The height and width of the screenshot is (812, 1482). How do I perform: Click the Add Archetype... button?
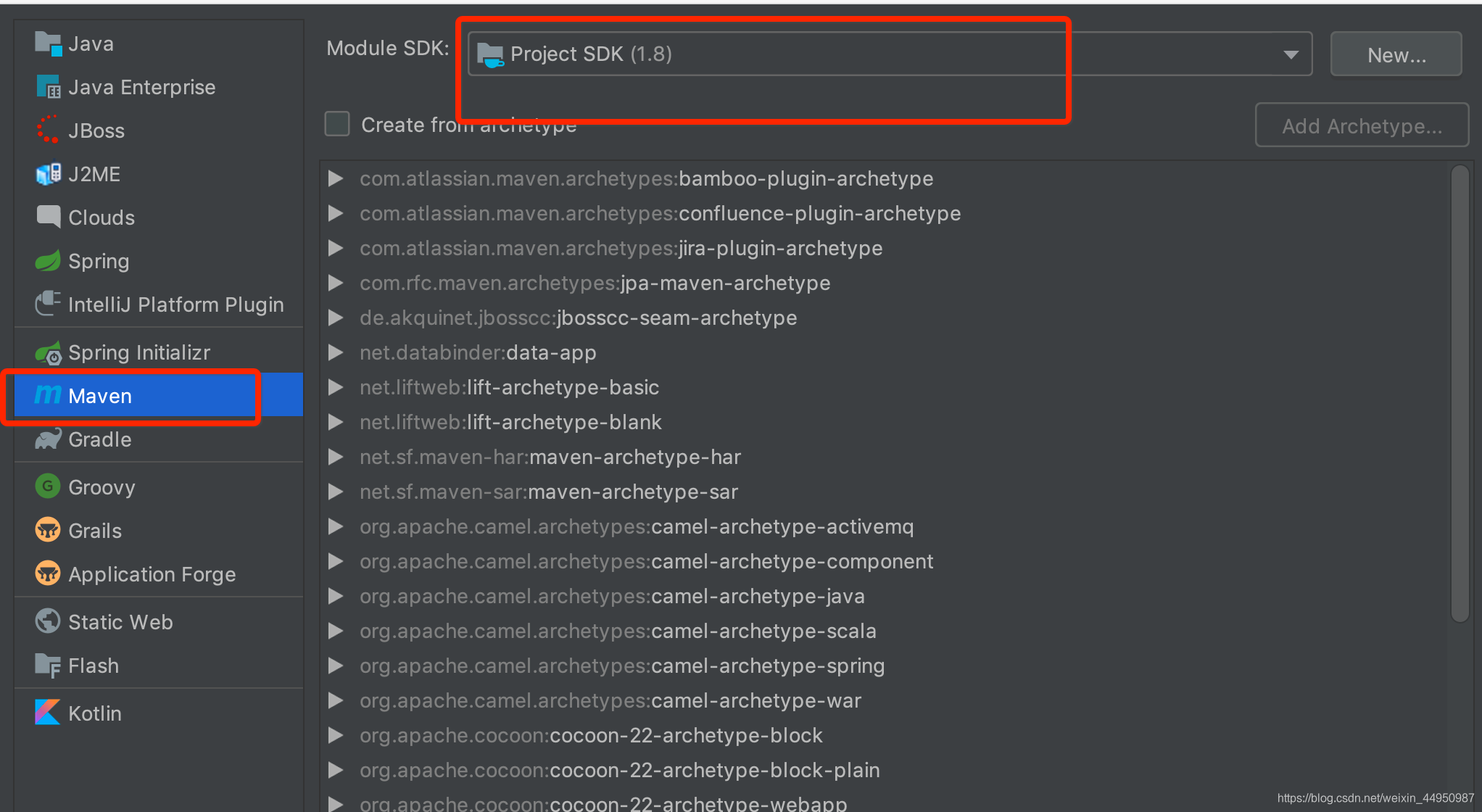pyautogui.click(x=1362, y=125)
